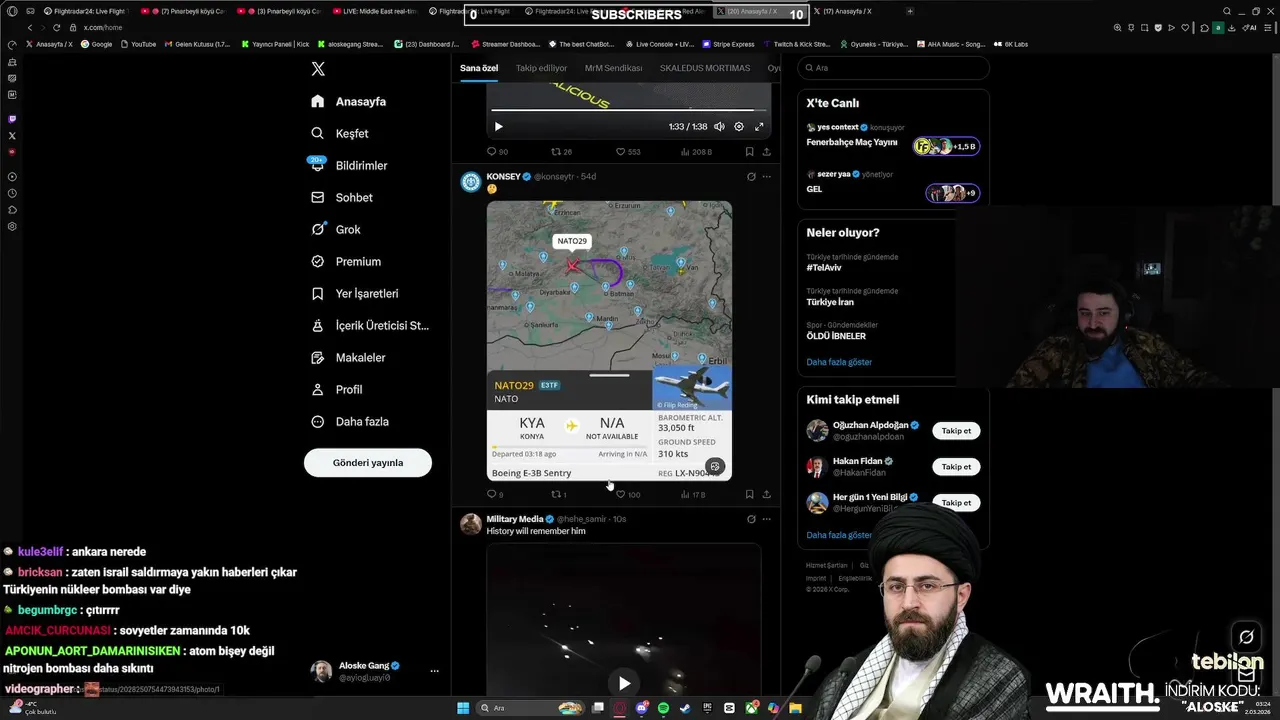
Task: Open Discord from the taskbar
Action: pyautogui.click(x=642, y=708)
